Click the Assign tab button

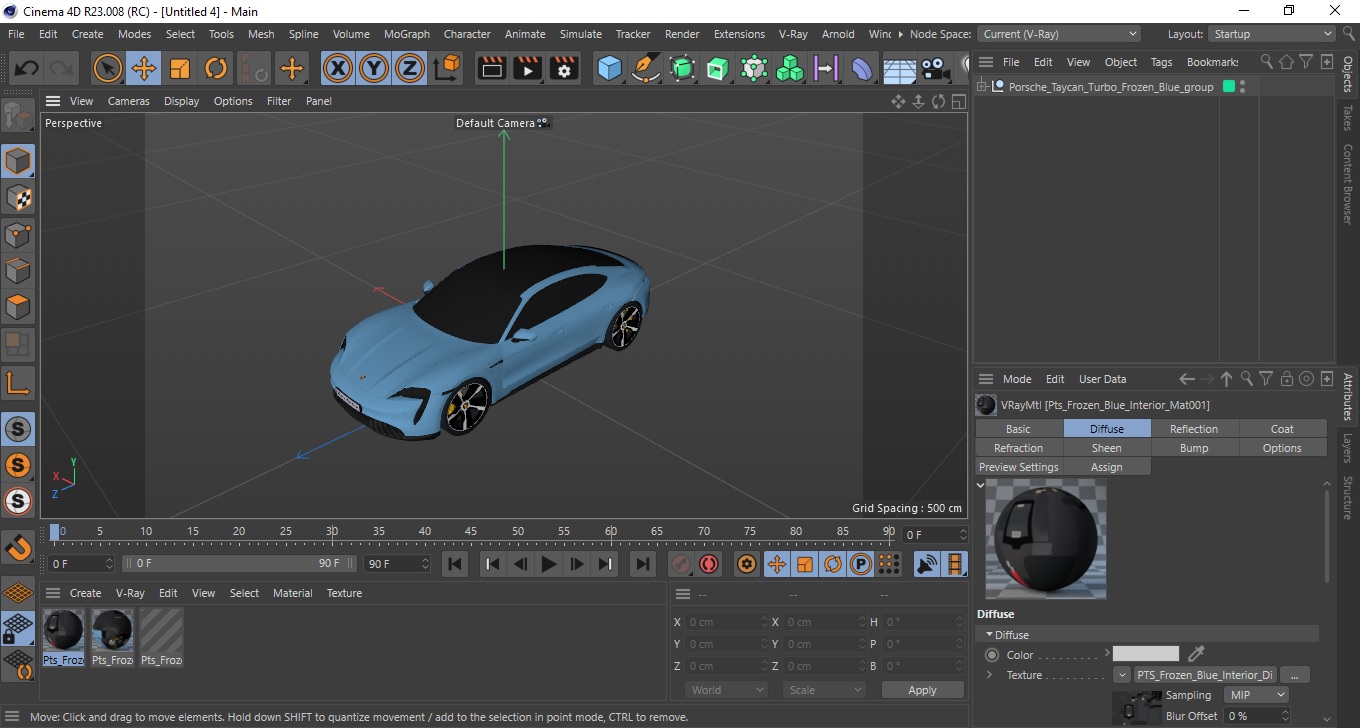(1106, 467)
